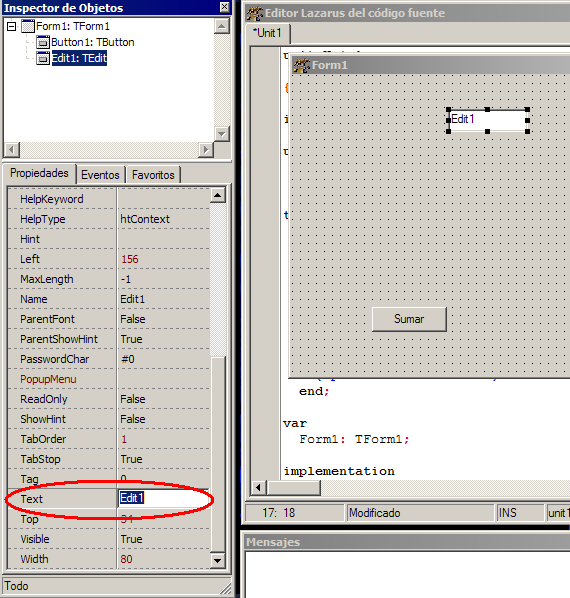
Task: Click the Lazarus icon in source editor title
Action: click(x=254, y=13)
